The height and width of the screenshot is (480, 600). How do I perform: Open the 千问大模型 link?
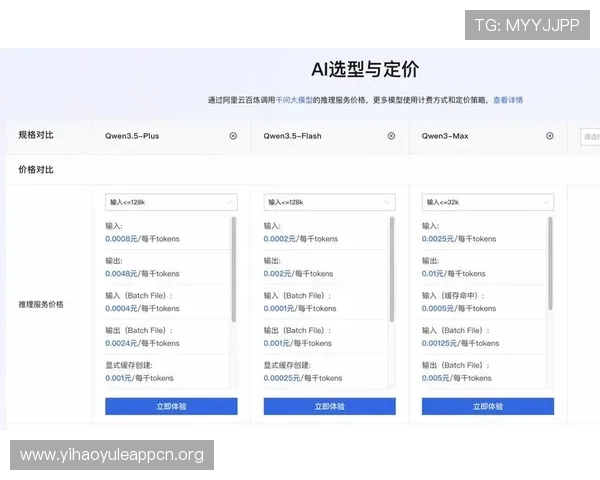pyautogui.click(x=294, y=100)
